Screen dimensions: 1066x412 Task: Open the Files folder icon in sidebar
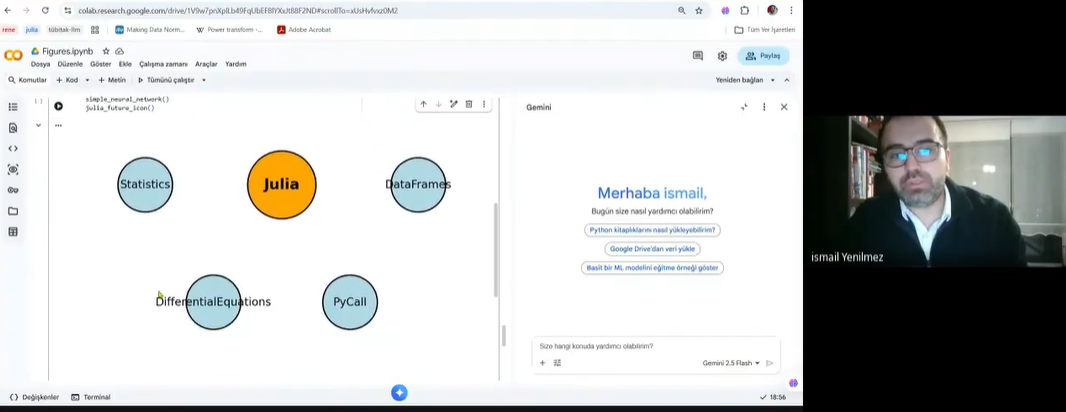[x=13, y=211]
